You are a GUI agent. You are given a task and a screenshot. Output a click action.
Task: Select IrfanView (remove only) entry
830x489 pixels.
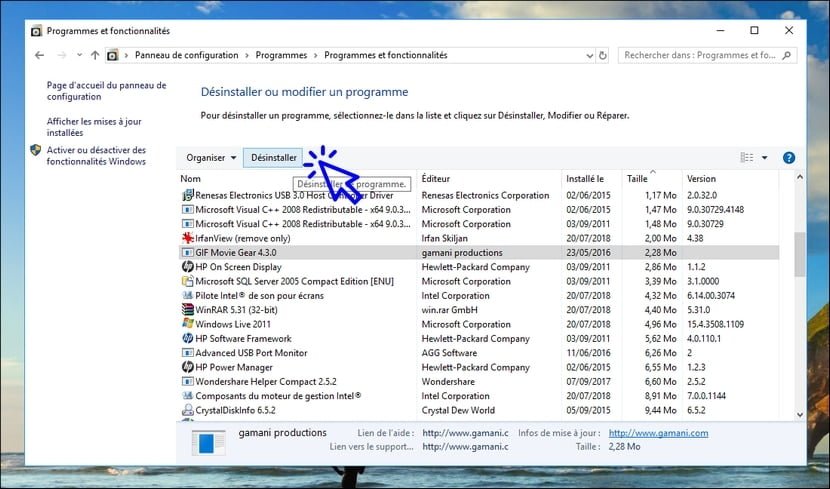(x=480, y=238)
